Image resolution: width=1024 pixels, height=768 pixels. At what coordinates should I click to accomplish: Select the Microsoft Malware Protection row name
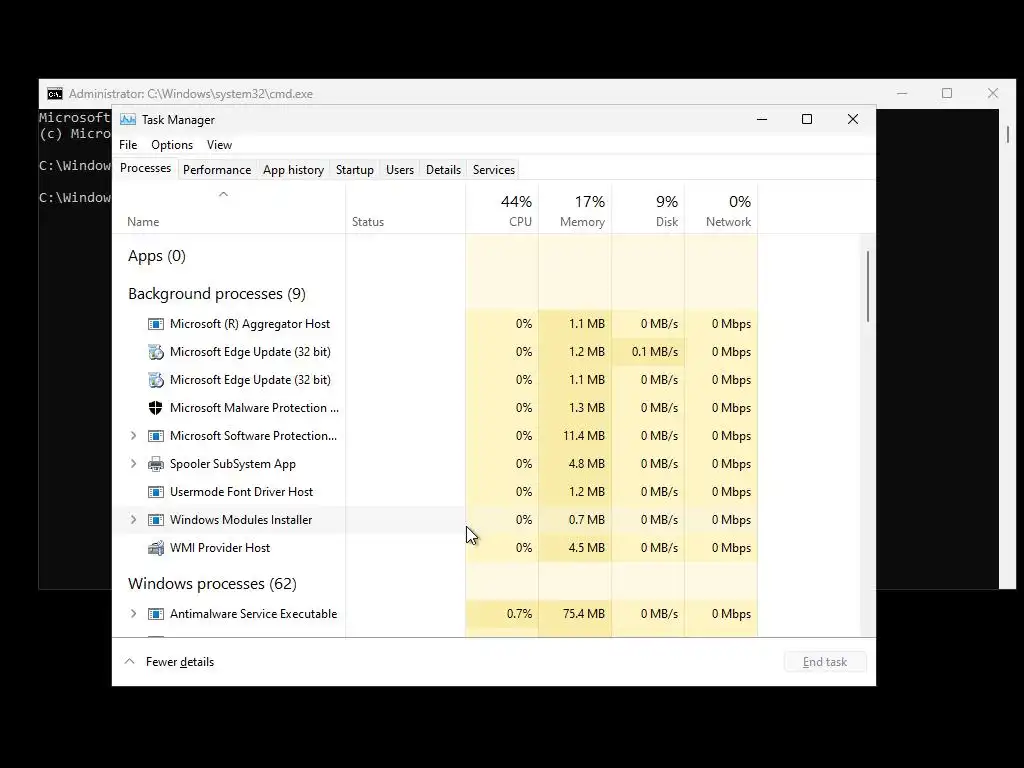[254, 408]
